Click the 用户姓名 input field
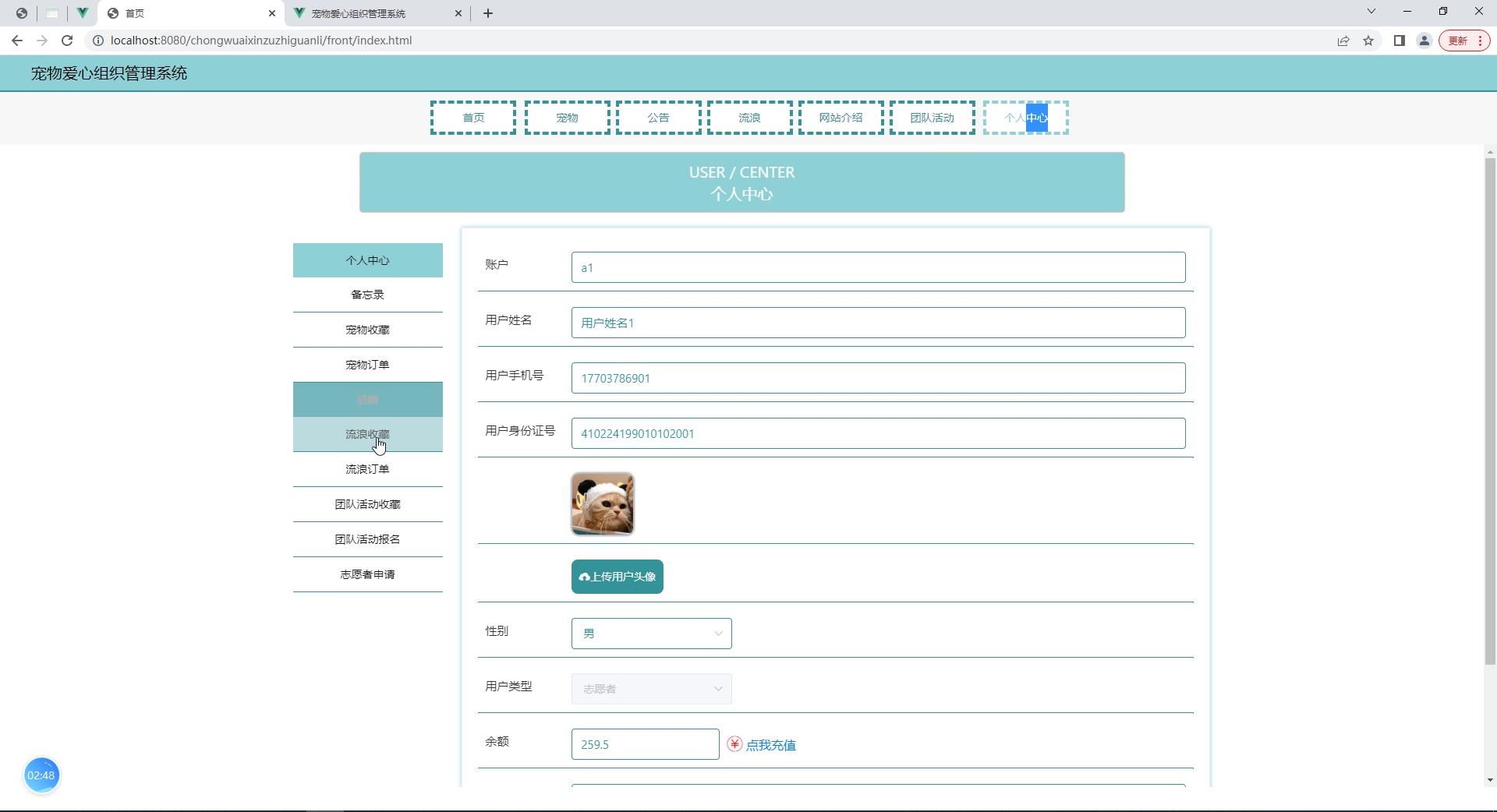Screen dimensions: 1497x812 coord(878,323)
